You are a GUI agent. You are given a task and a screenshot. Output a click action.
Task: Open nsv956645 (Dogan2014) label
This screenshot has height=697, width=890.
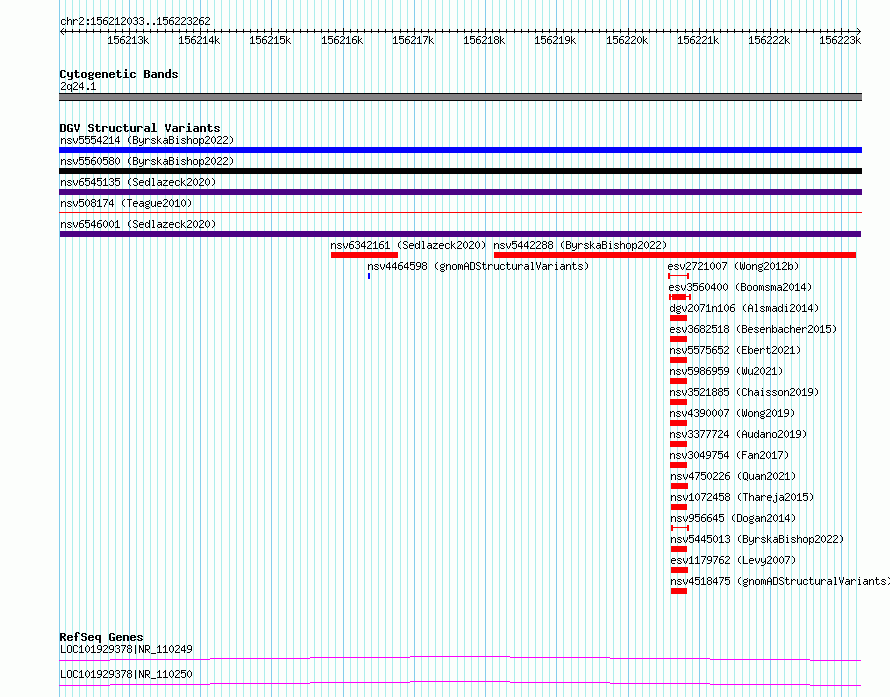pyautogui.click(x=733, y=518)
